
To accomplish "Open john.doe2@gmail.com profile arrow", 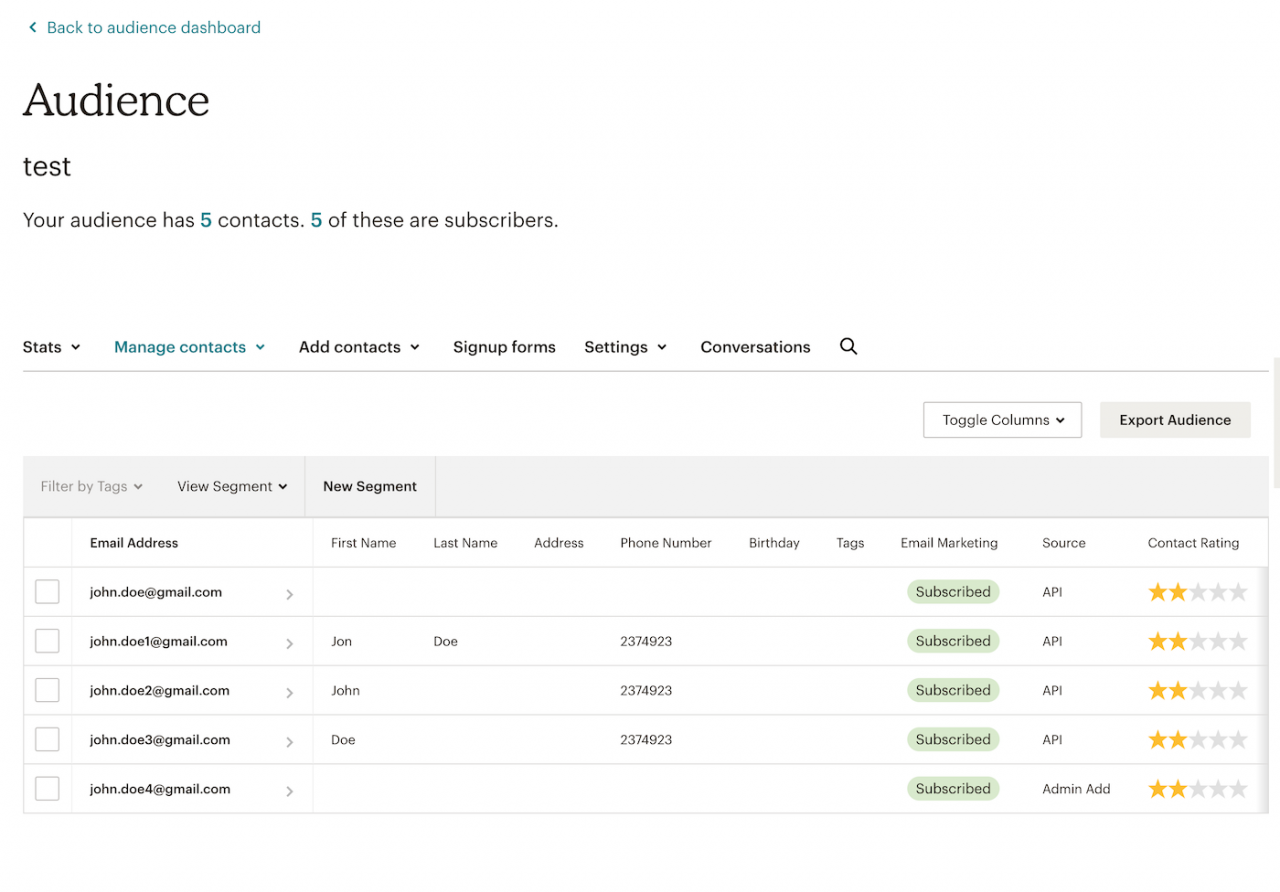I will coord(289,692).
